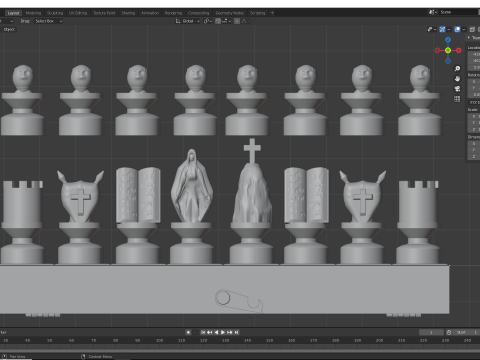The height and width of the screenshot is (360, 480).
Task: Switch to Compositing workspace
Action: coord(198,13)
